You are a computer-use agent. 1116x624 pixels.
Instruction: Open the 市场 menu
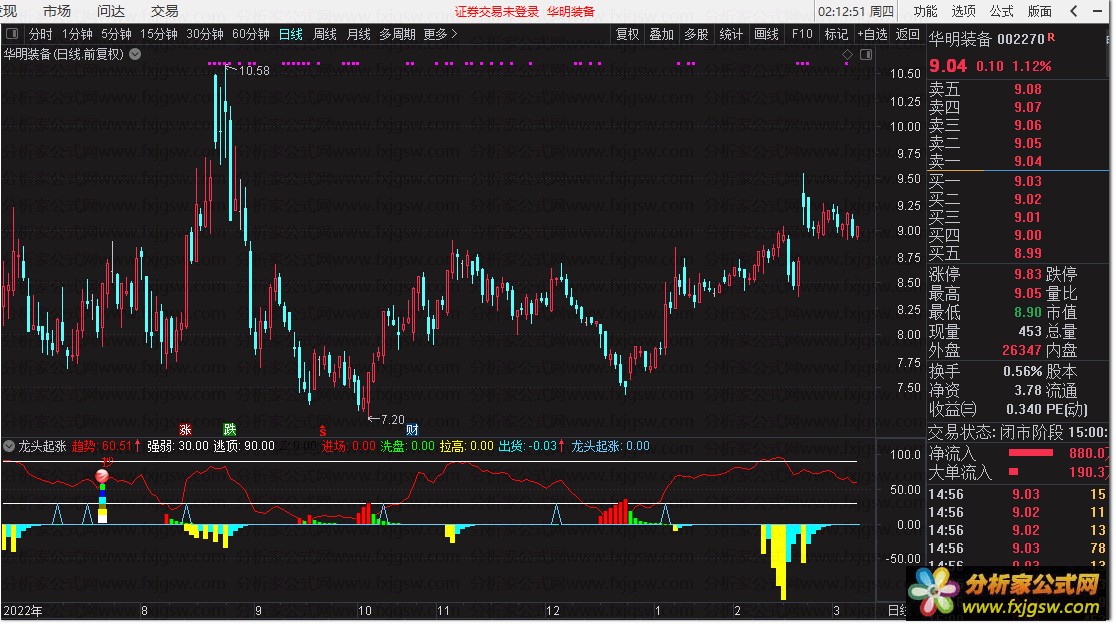pyautogui.click(x=57, y=11)
